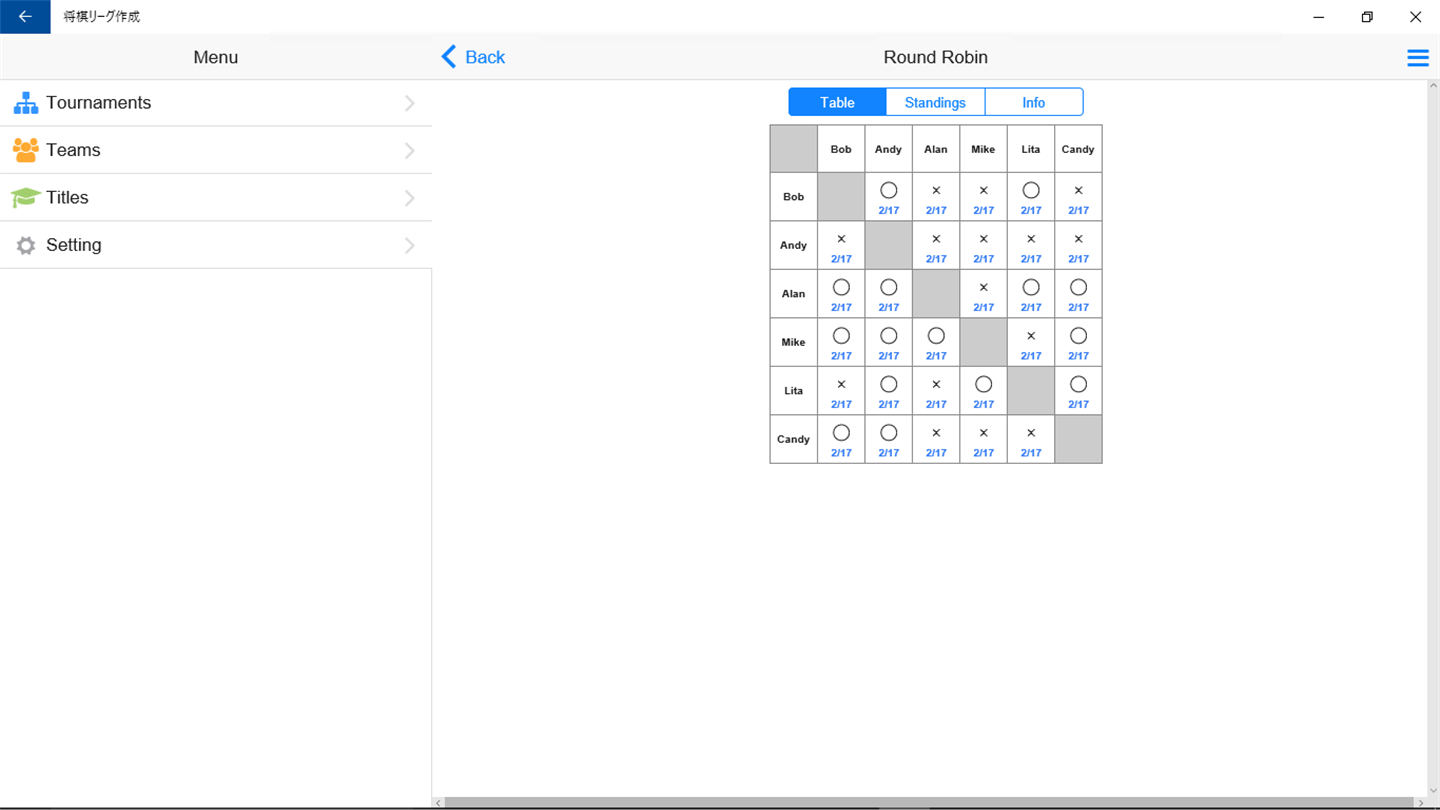
Task: Switch to the Info tab
Action: 1034,102
